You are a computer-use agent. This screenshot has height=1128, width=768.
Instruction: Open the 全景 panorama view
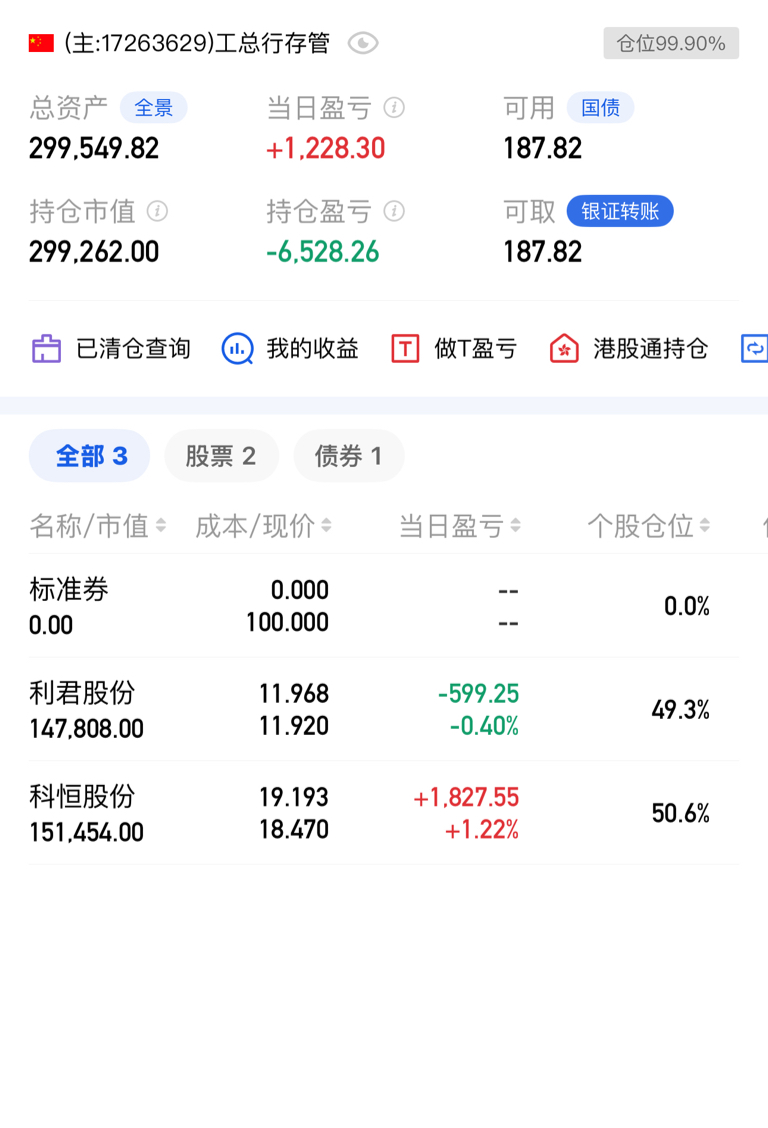pyautogui.click(x=153, y=108)
